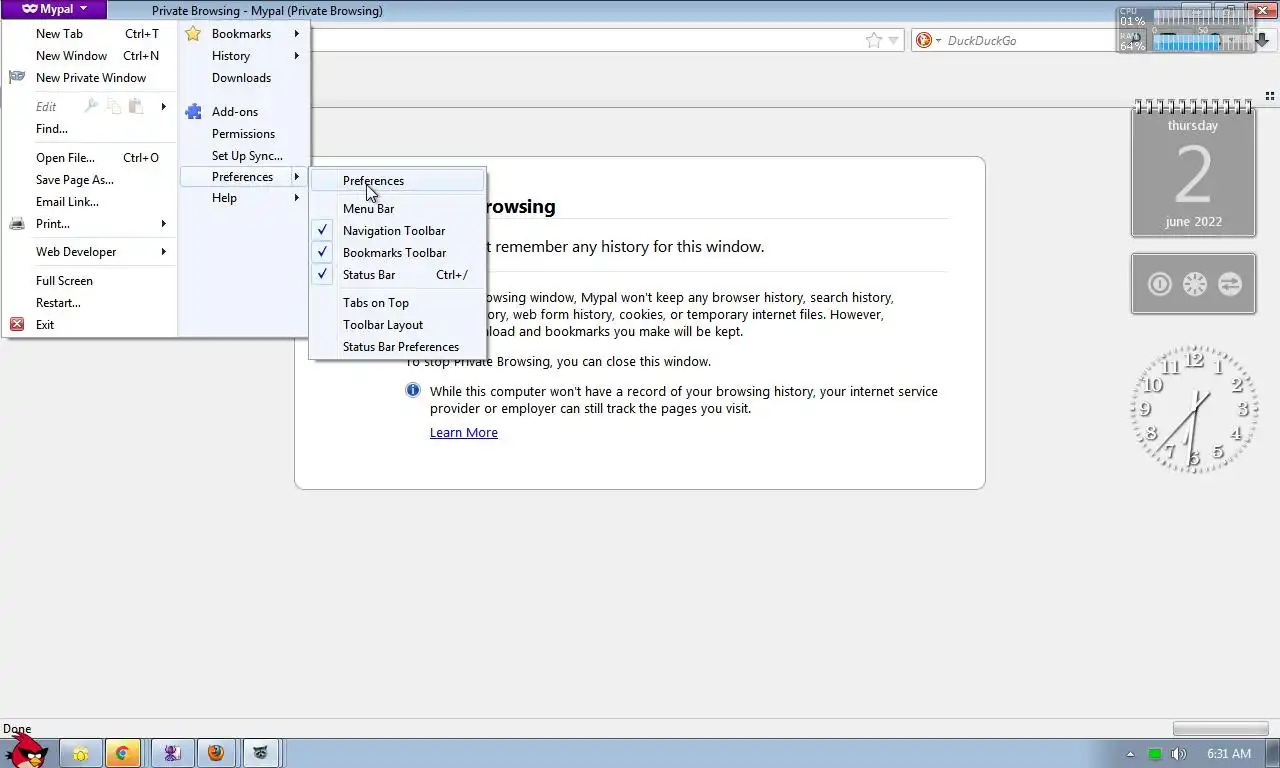Click the analog clock gadget

pyautogui.click(x=1193, y=408)
